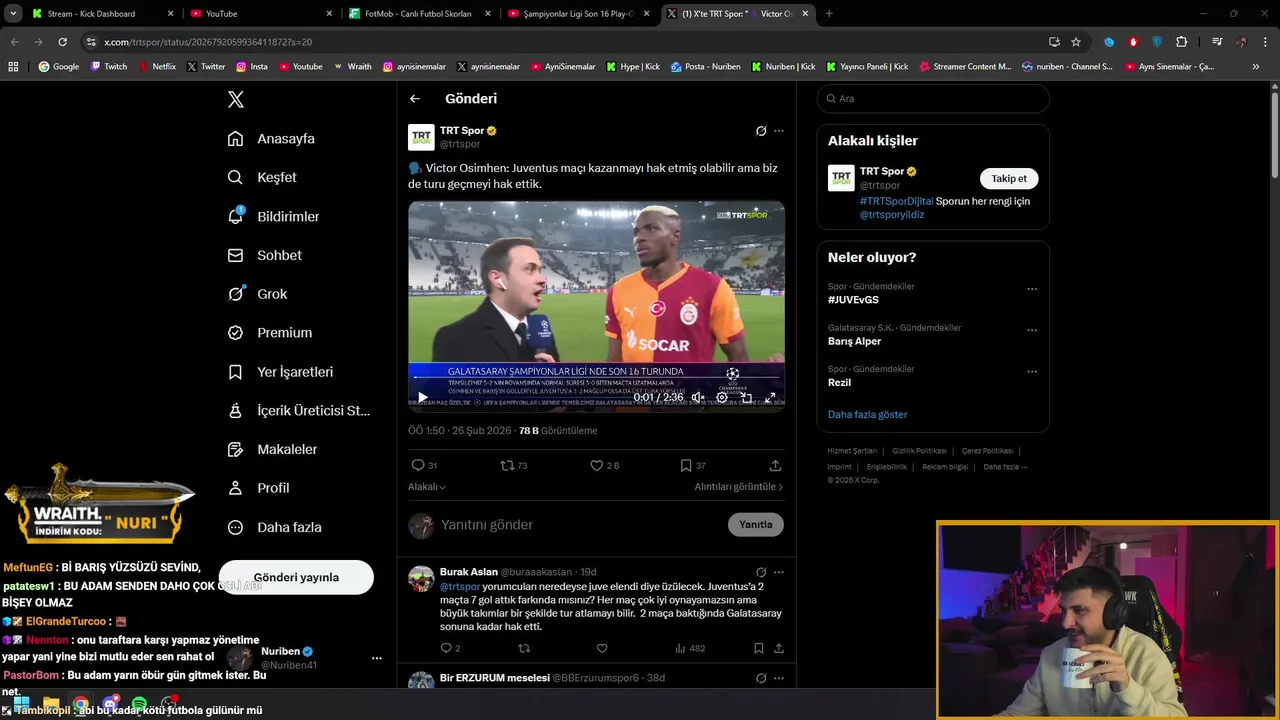Click the X logo in the sidebar

pos(236,99)
